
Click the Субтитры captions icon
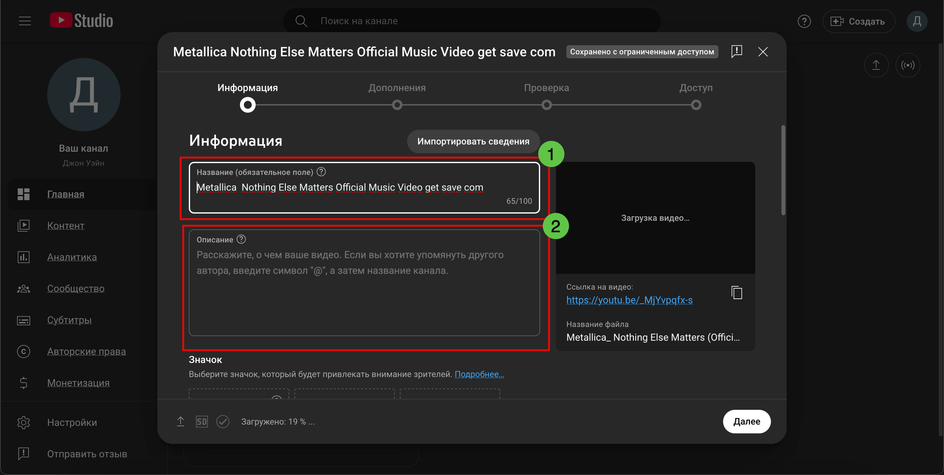tap(23, 320)
